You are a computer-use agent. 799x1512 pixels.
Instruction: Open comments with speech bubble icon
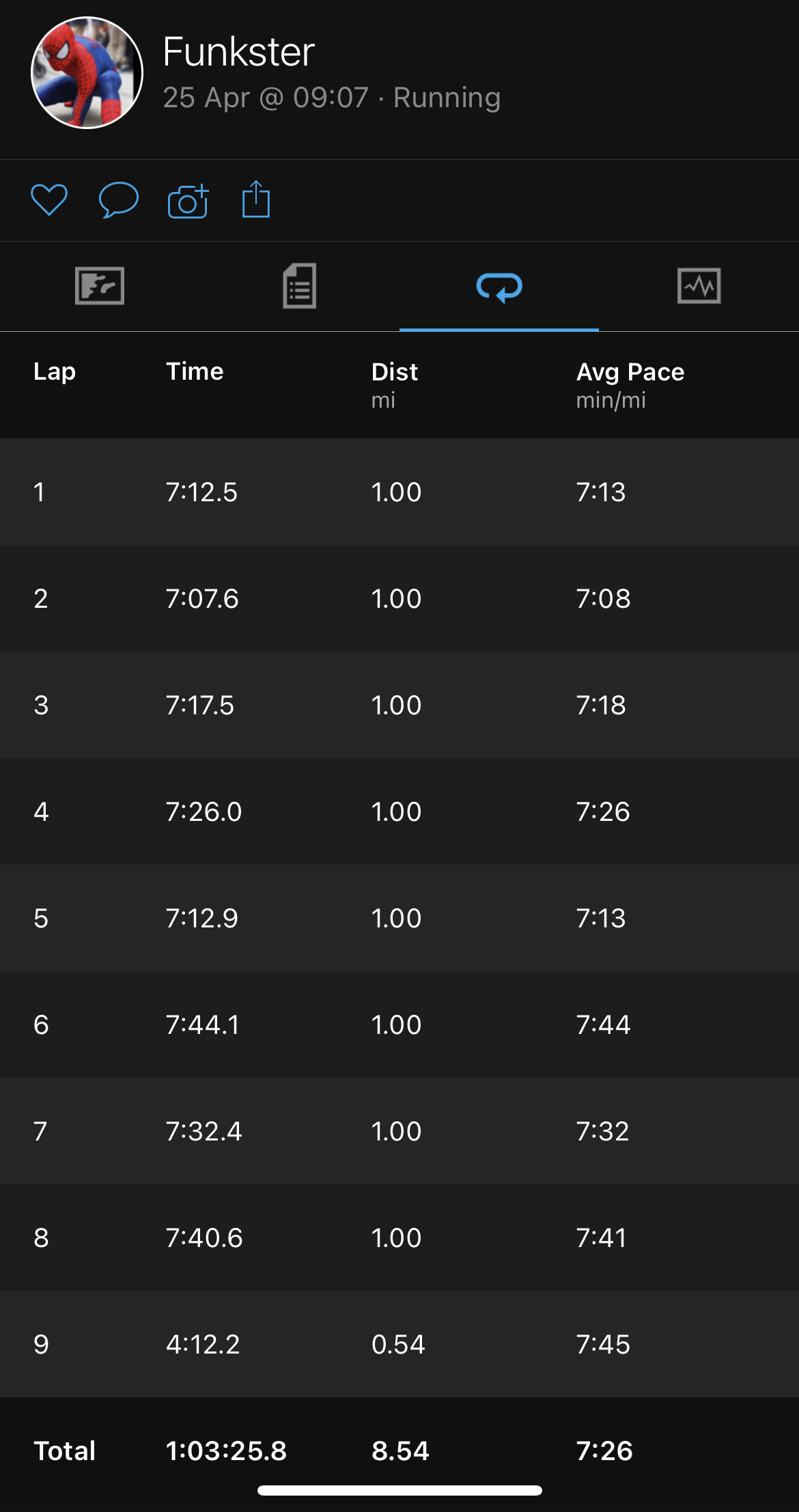coord(119,200)
